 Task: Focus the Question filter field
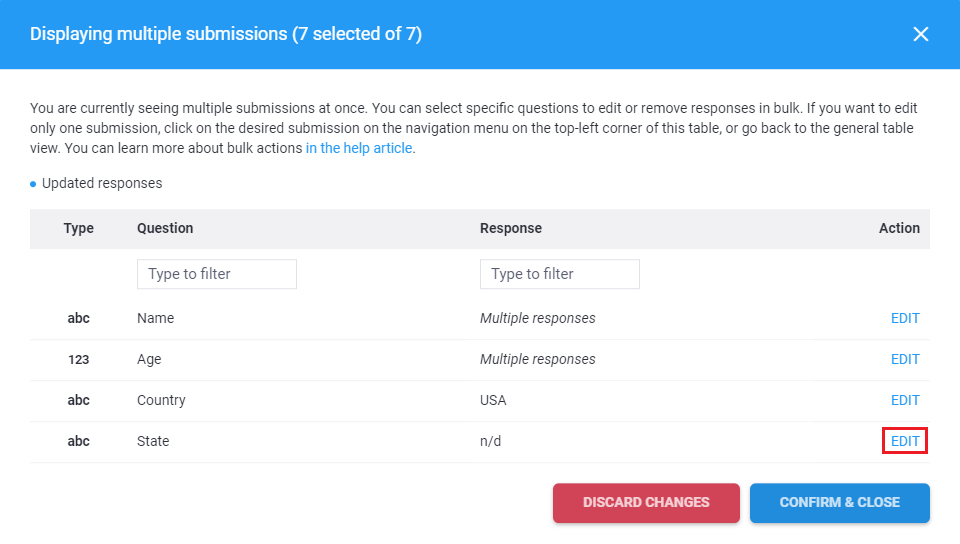point(217,274)
